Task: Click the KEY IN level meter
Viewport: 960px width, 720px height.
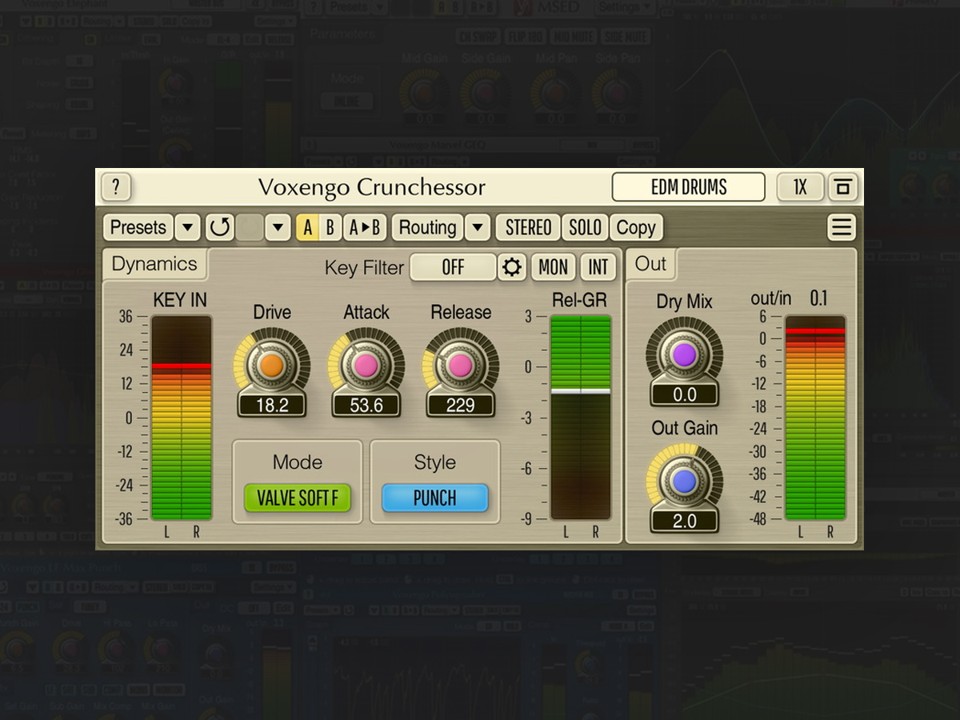Action: (181, 418)
